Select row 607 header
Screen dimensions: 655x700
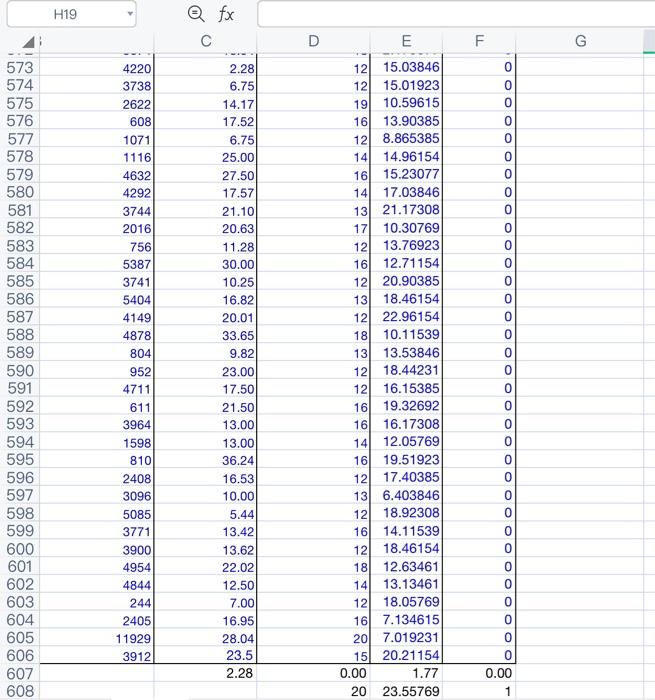[x=20, y=674]
